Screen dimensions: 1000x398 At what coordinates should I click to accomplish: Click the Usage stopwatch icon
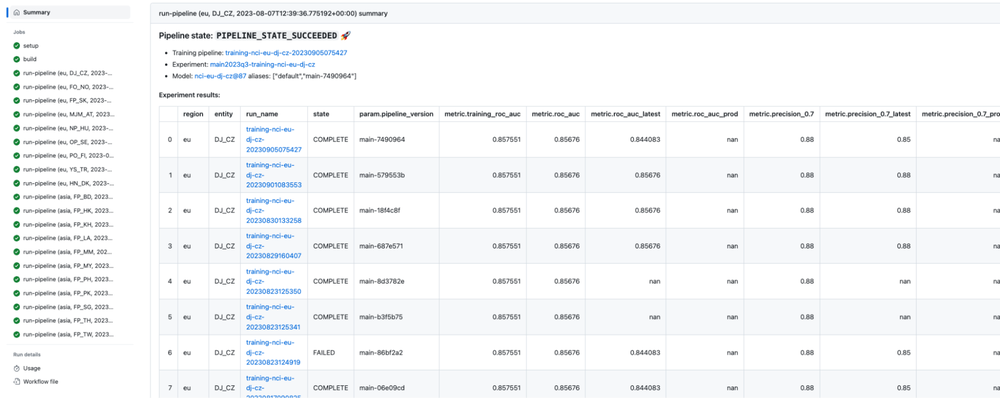[x=17, y=368]
